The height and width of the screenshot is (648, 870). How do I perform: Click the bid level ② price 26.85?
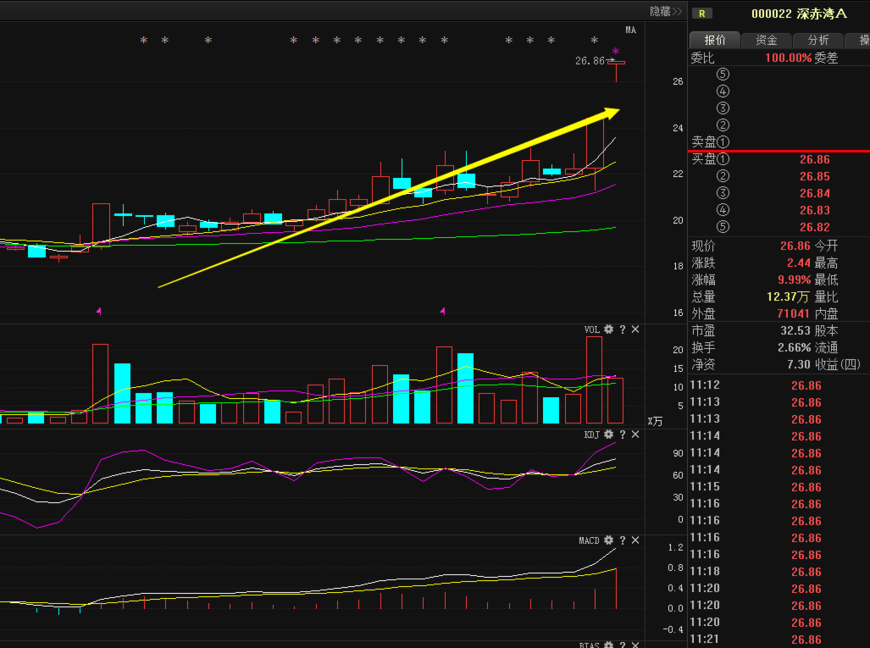(x=815, y=176)
